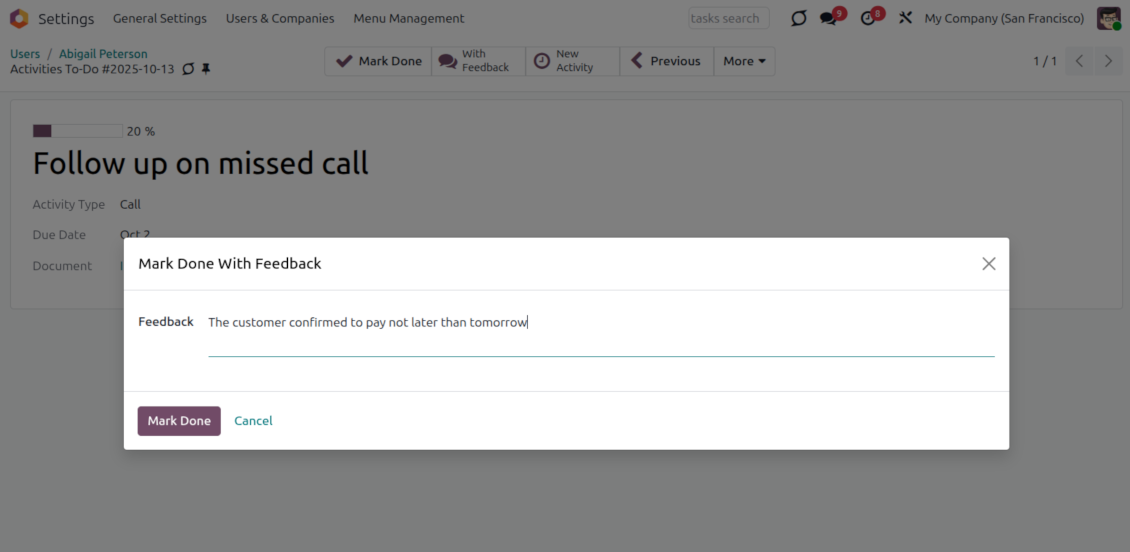Open the activities clock icon
The height and width of the screenshot is (552, 1130).
coord(868,18)
